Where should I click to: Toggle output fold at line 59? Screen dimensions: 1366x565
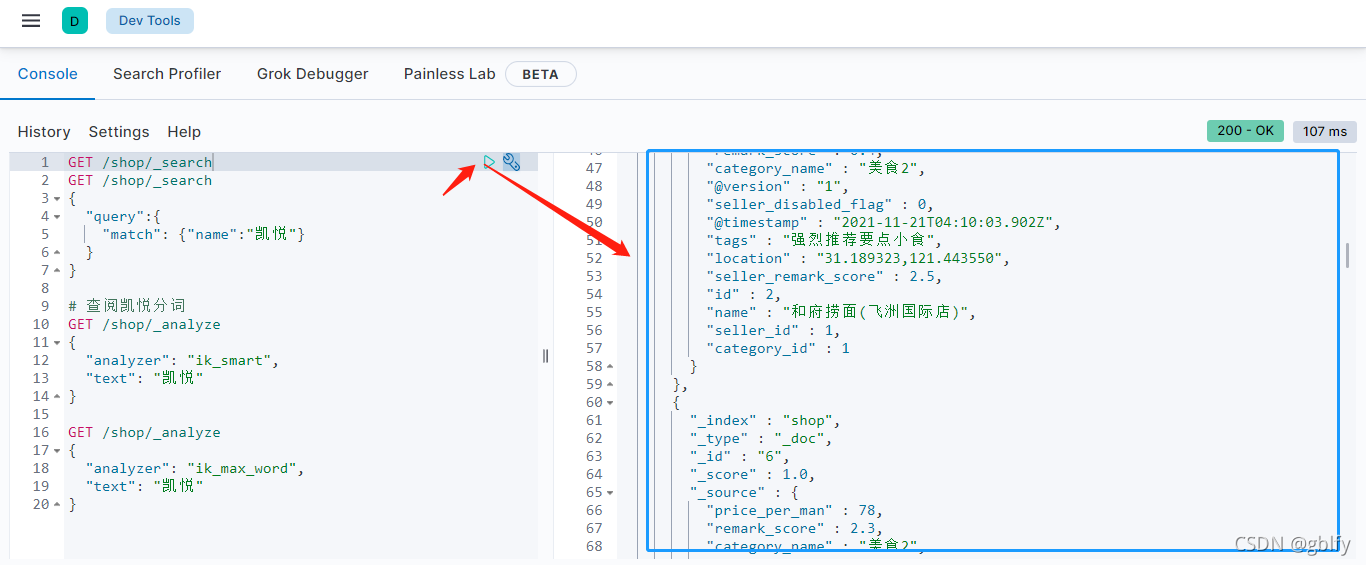coord(611,385)
